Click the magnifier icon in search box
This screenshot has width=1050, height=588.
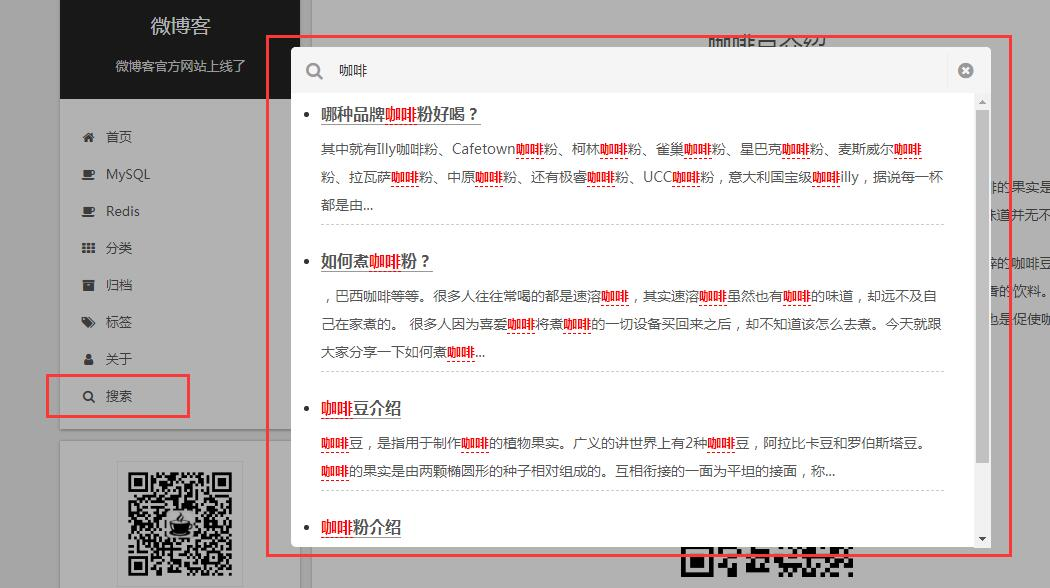pyautogui.click(x=314, y=71)
